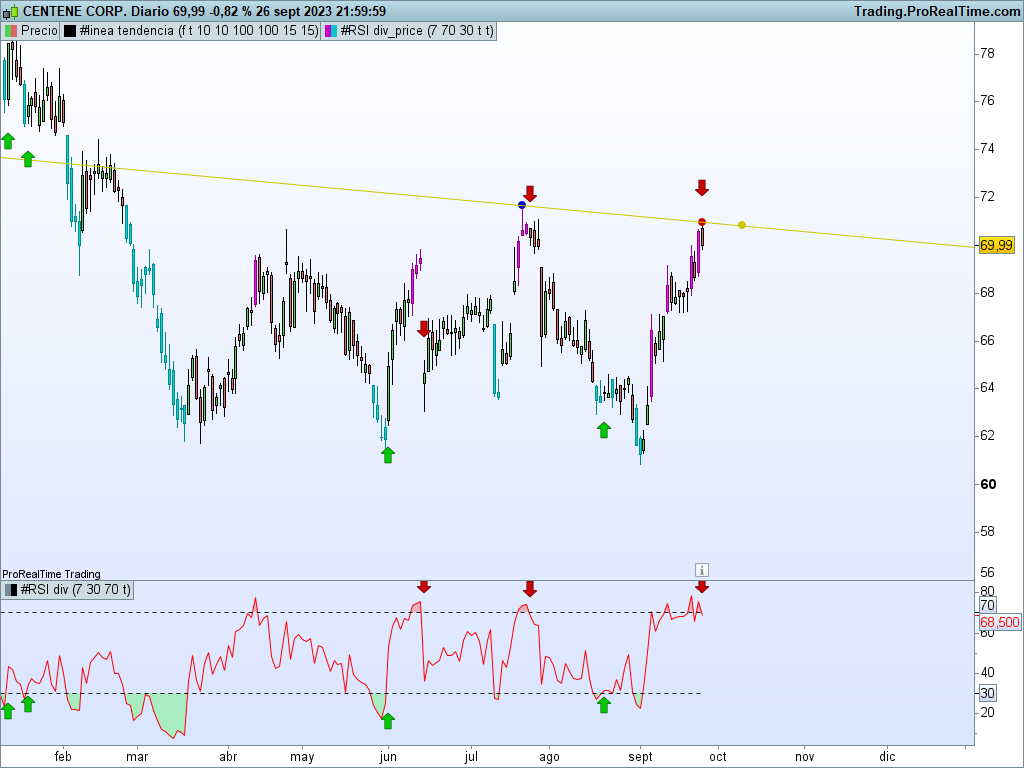Click the jun label on time axis

[x=388, y=757]
